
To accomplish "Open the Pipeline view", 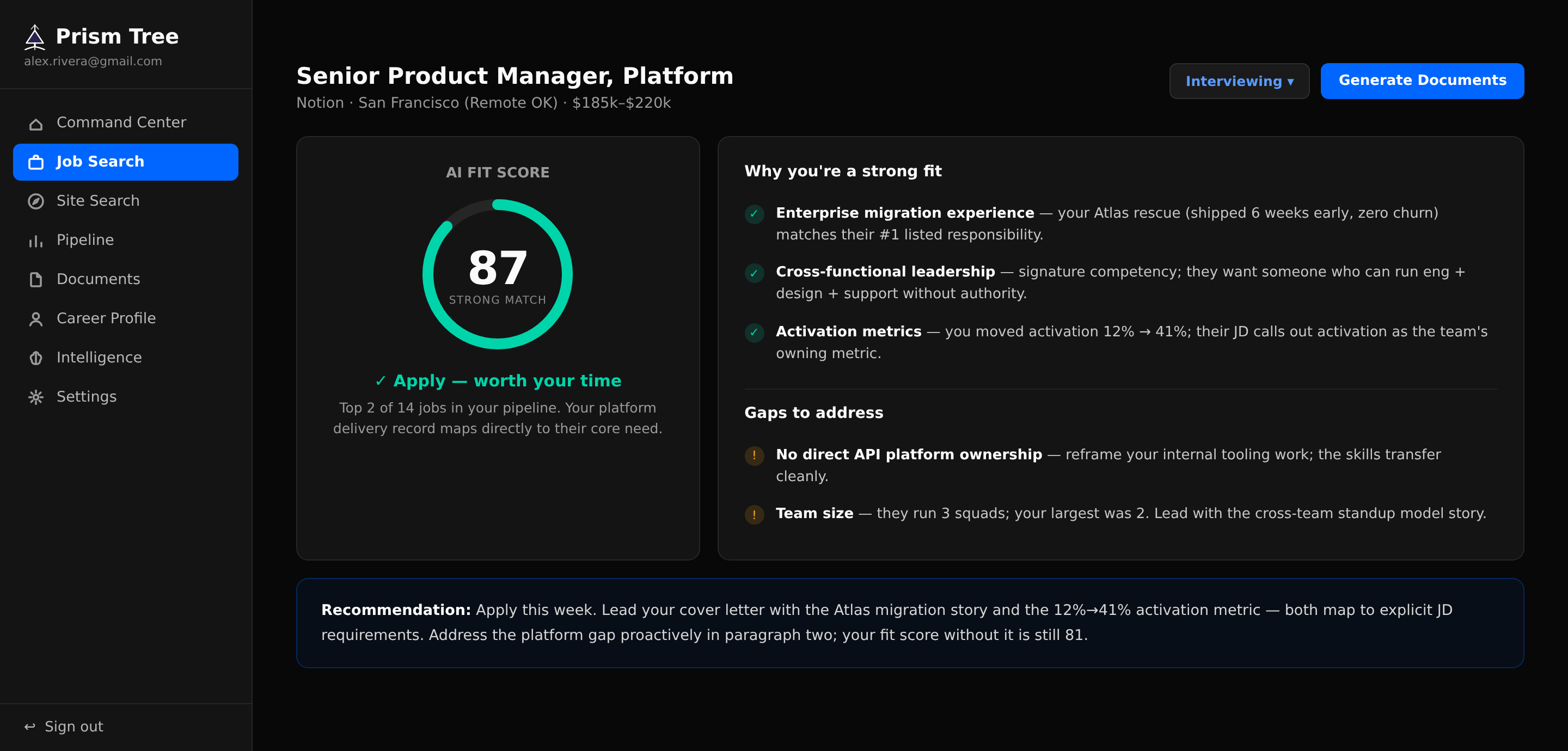I will click(x=125, y=241).
